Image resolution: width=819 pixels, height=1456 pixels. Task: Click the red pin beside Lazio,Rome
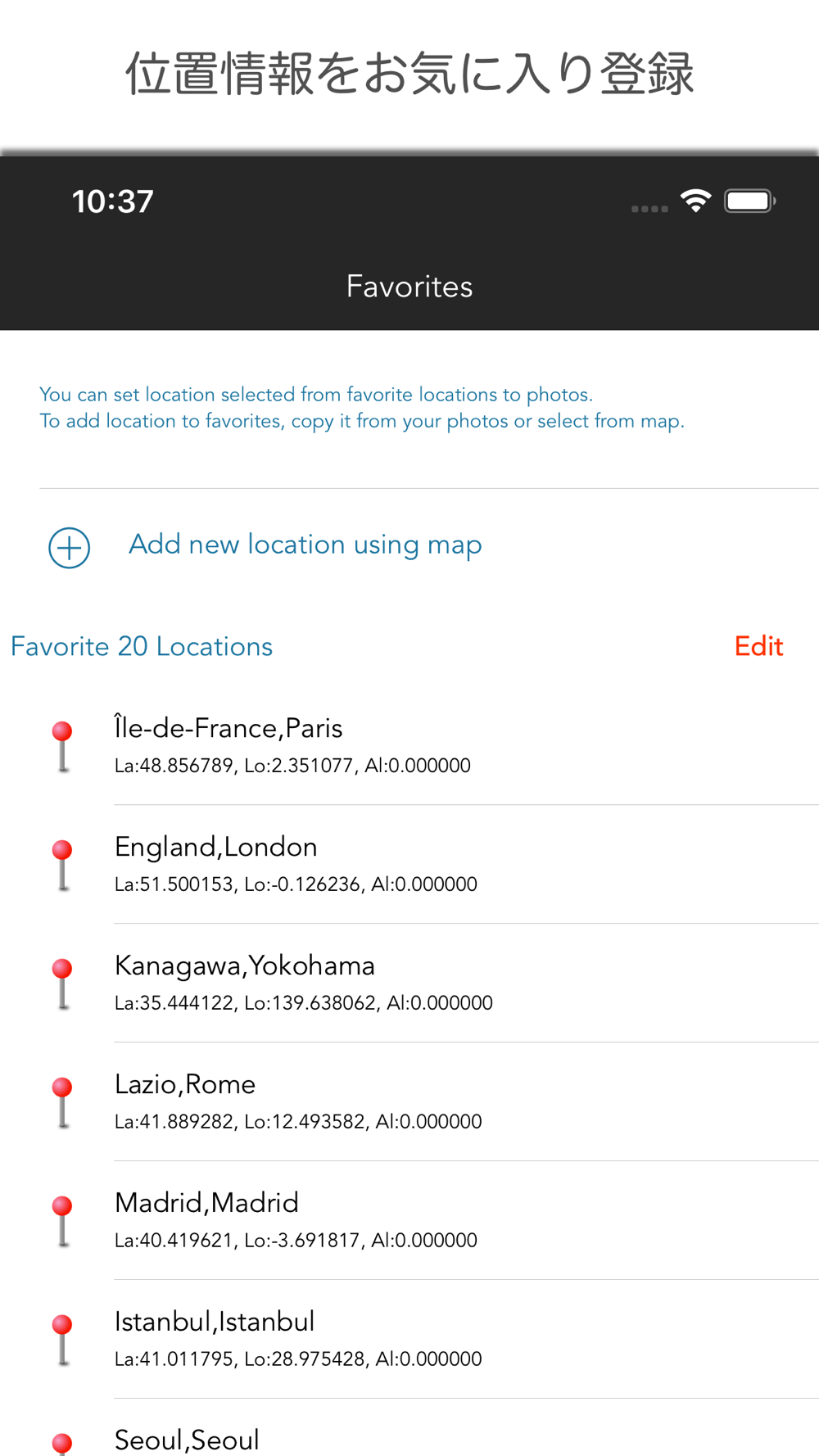coord(62,1101)
